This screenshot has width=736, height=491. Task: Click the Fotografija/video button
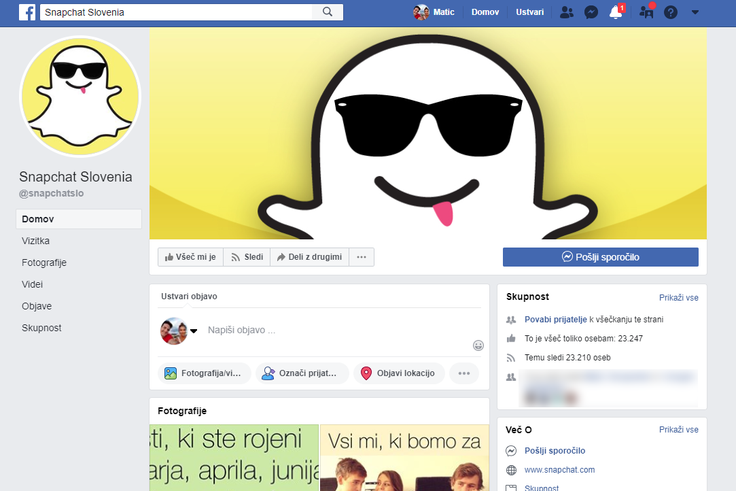tap(204, 373)
